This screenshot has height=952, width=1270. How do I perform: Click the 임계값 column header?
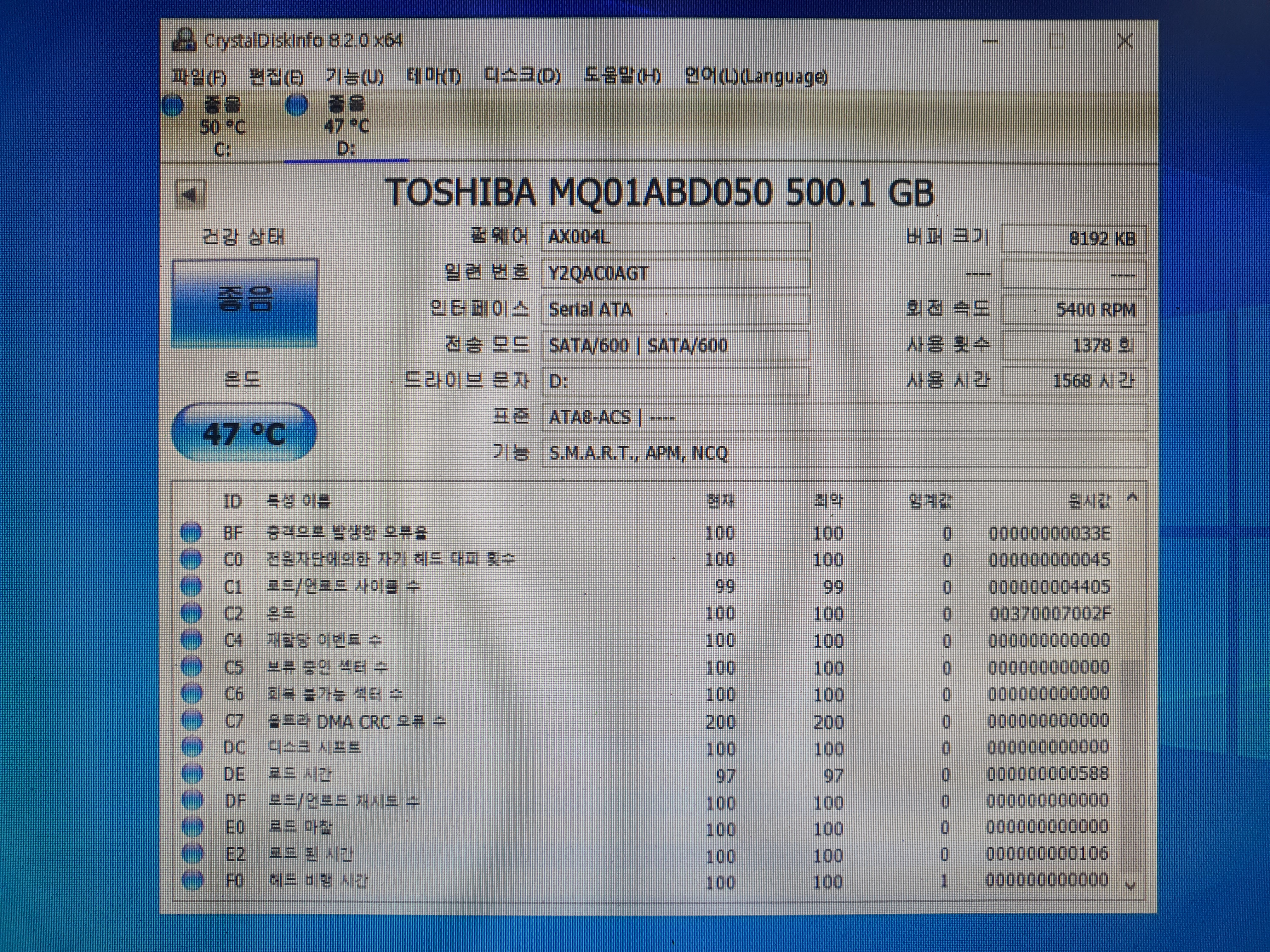(930, 501)
